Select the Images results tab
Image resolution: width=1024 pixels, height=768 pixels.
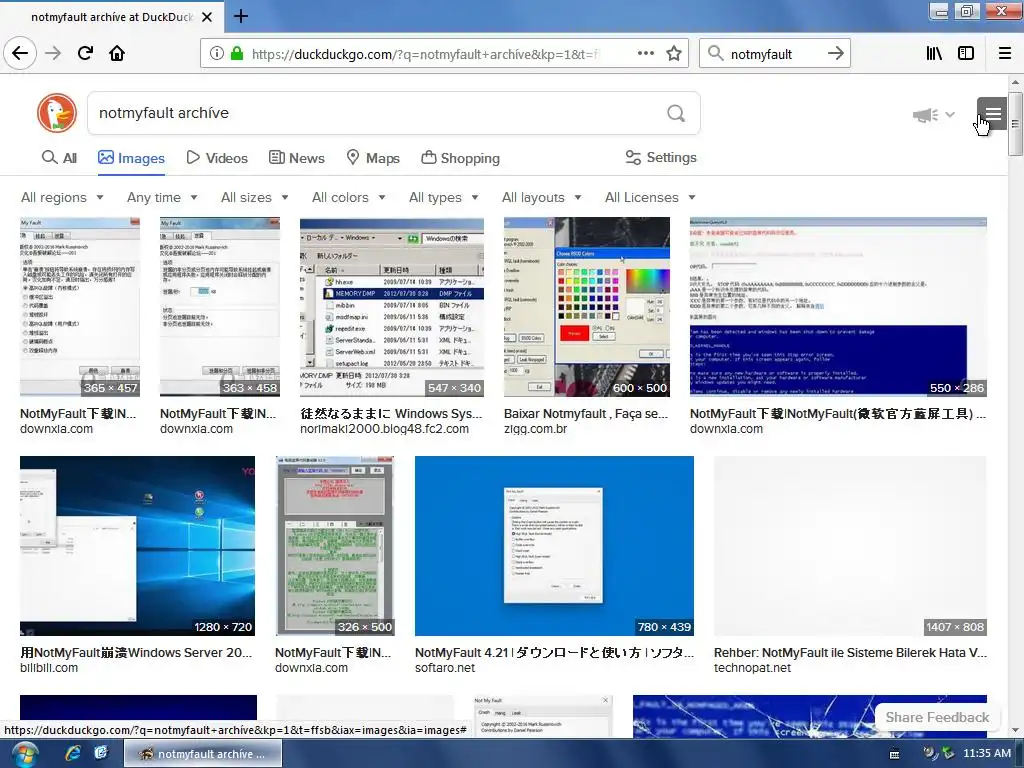coord(131,158)
